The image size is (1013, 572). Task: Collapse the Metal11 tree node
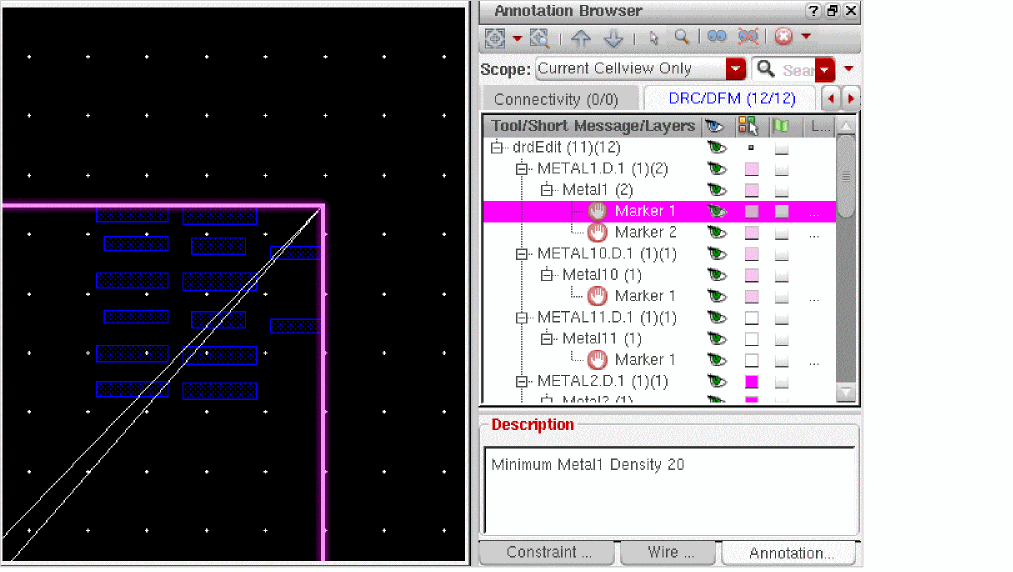pos(546,339)
